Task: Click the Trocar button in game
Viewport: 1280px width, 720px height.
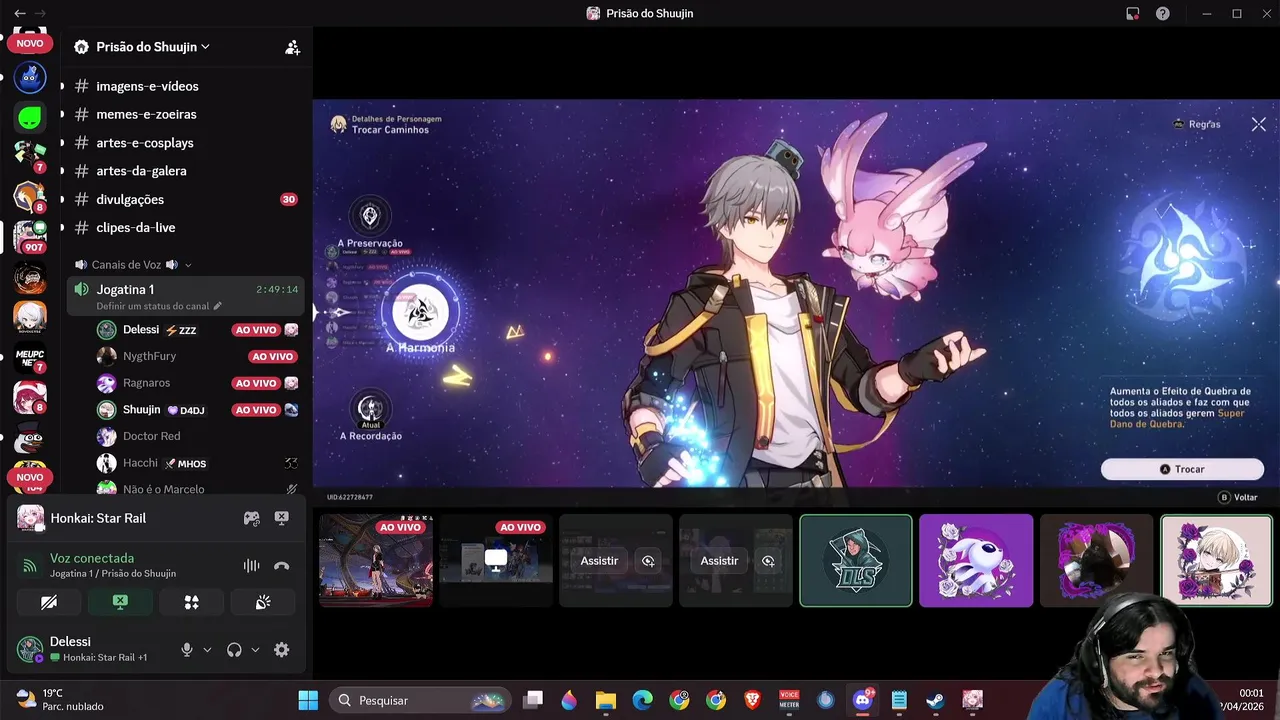Action: [1182, 469]
